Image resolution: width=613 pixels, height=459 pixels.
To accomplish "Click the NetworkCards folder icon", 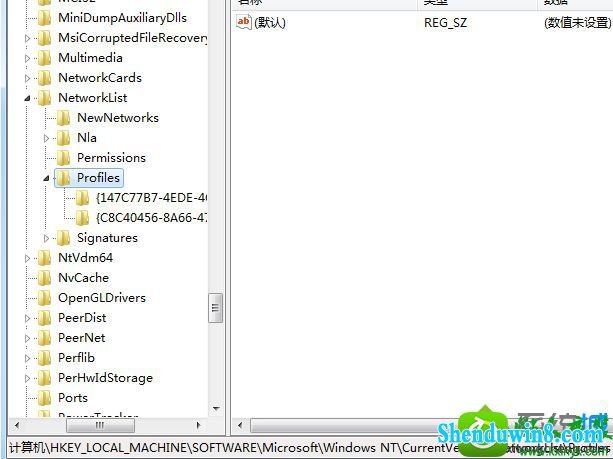I will [44, 78].
